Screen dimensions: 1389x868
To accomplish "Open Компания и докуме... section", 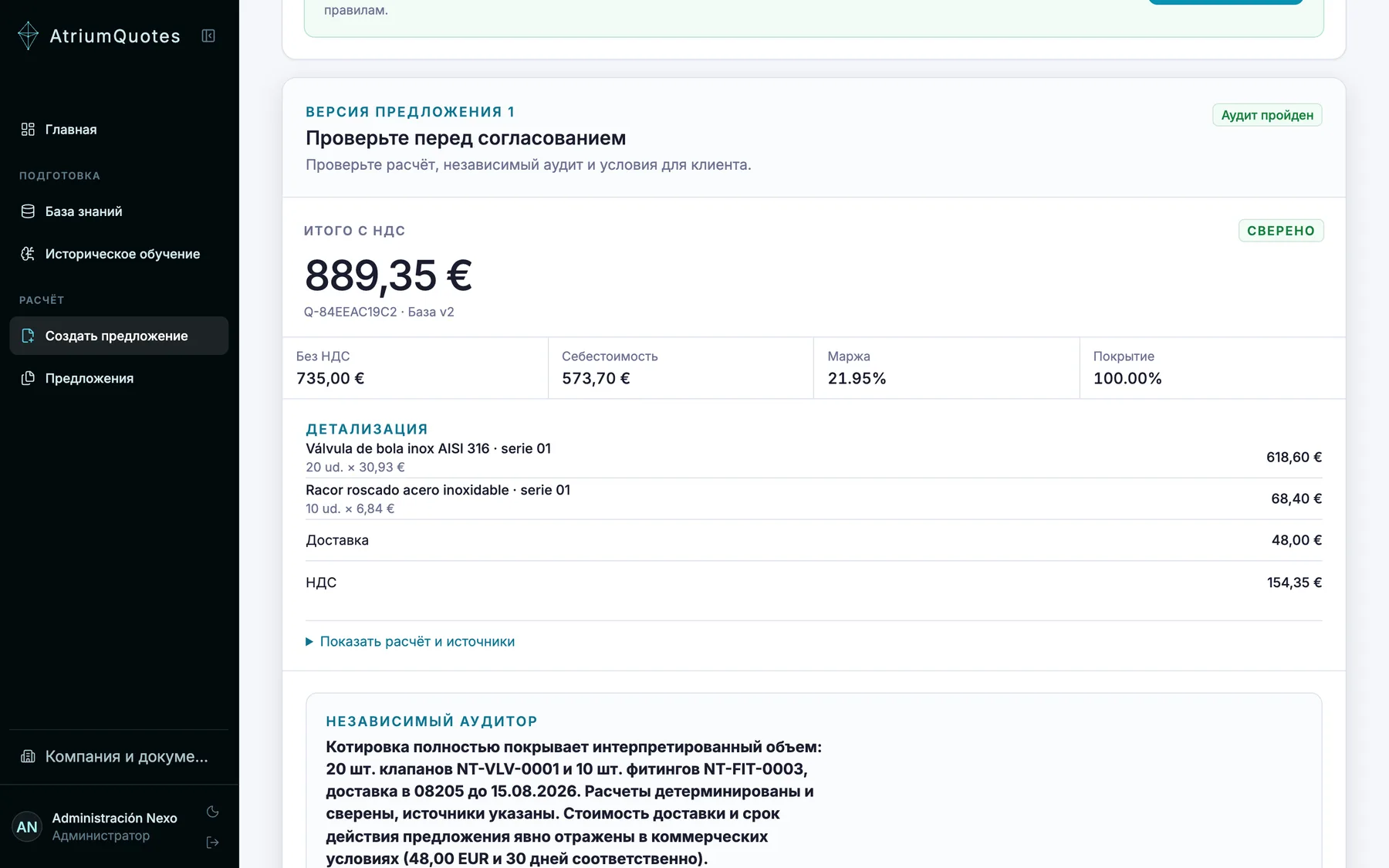I will click(x=119, y=756).
